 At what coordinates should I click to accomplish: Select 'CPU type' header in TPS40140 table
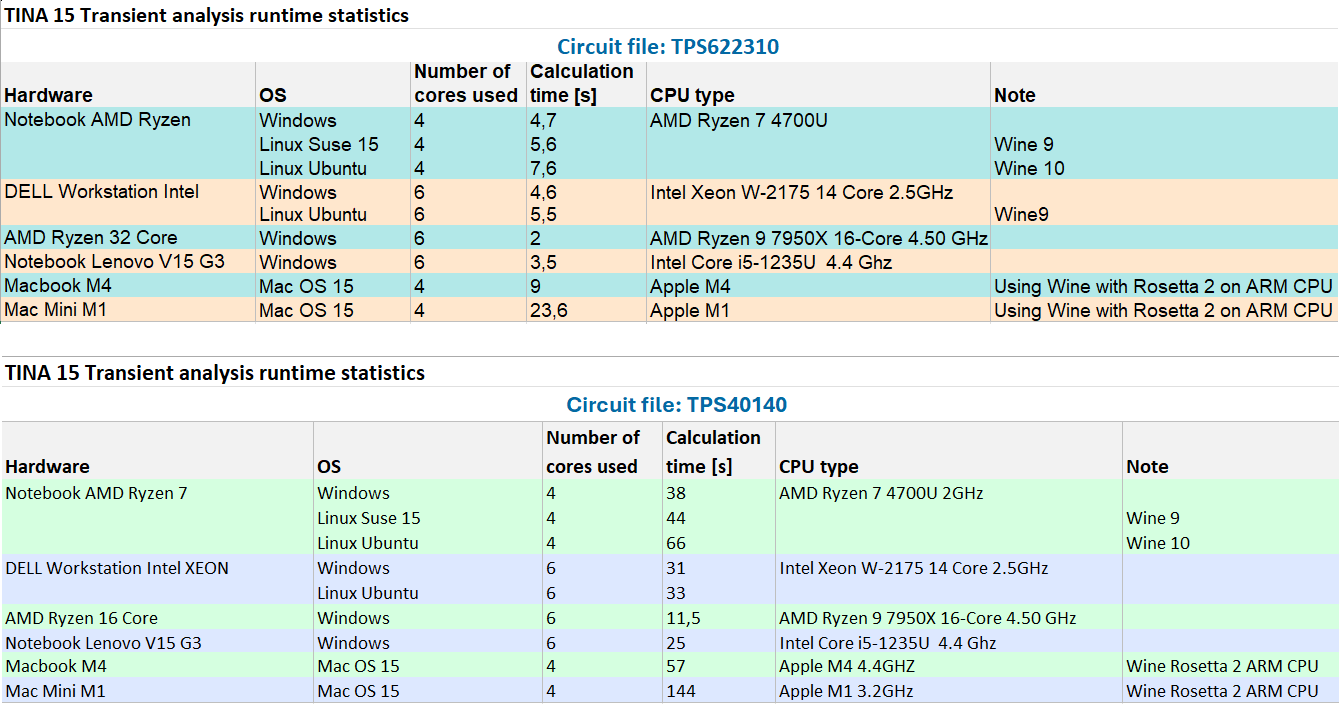(818, 467)
